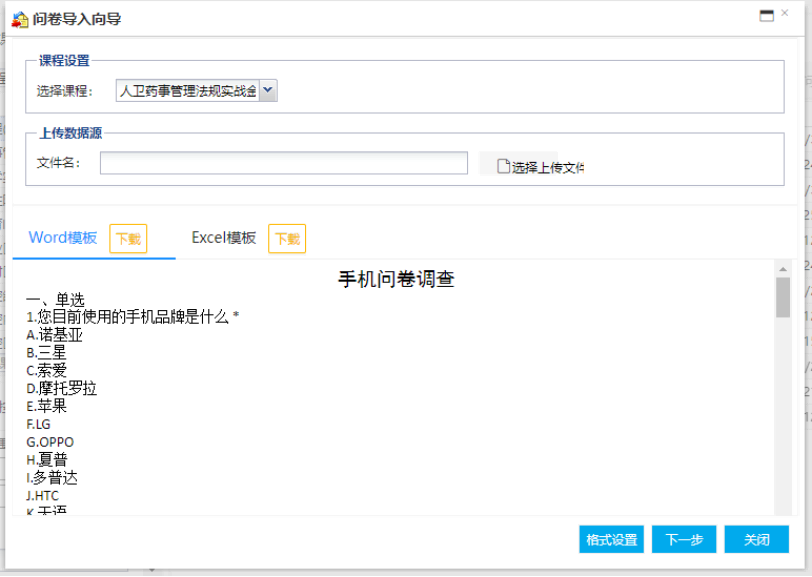This screenshot has height=577, width=812.
Task: Click the 手机问卷调查 title in the preview
Action: coord(396,279)
